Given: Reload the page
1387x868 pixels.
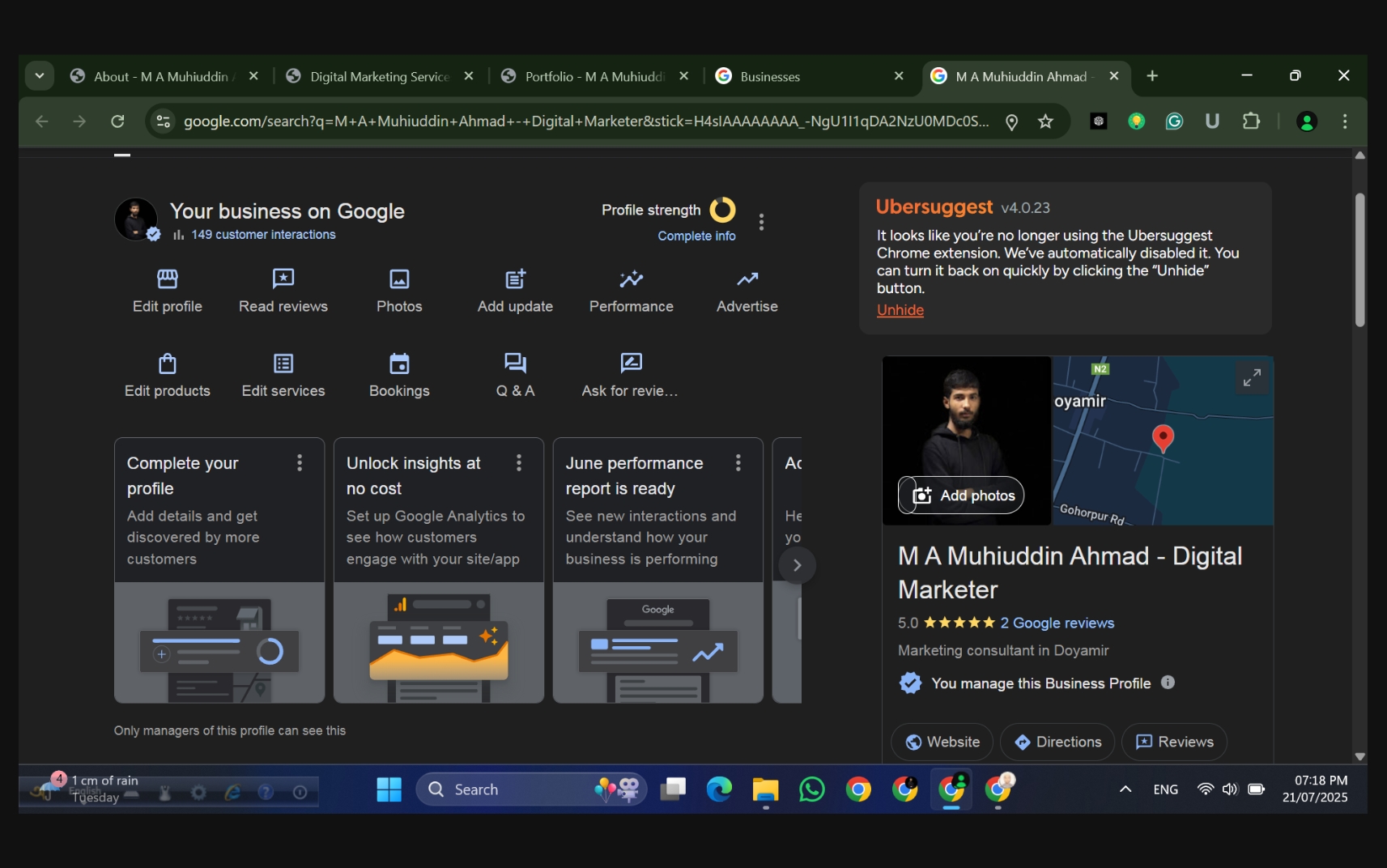Looking at the screenshot, I should (117, 121).
